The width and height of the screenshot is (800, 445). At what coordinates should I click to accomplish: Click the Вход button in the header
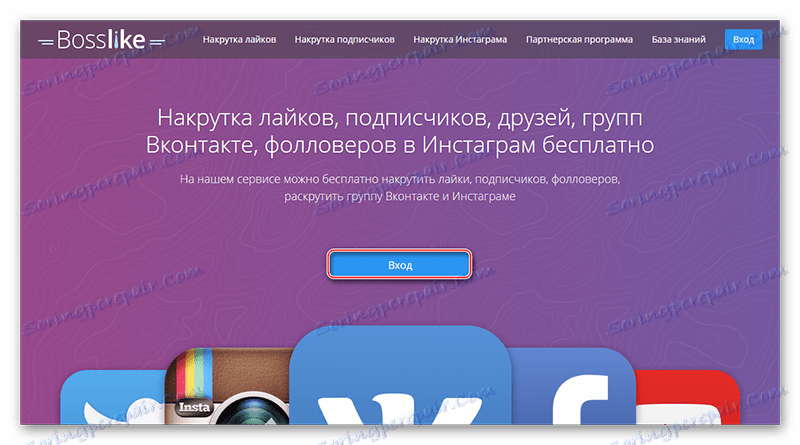(x=743, y=39)
